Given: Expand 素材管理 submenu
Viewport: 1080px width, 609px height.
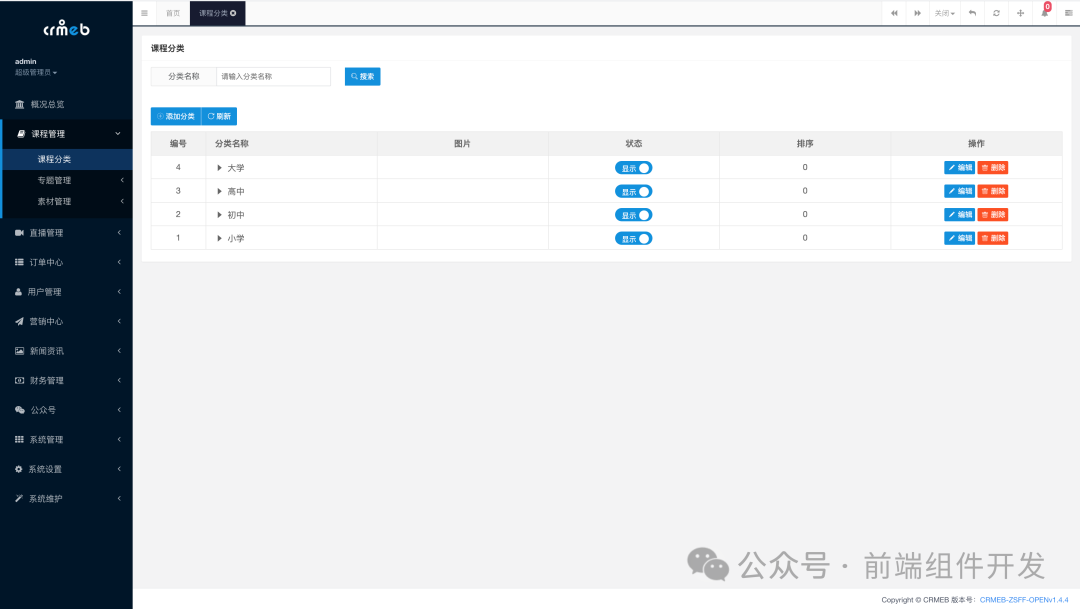Looking at the screenshot, I should (66, 201).
